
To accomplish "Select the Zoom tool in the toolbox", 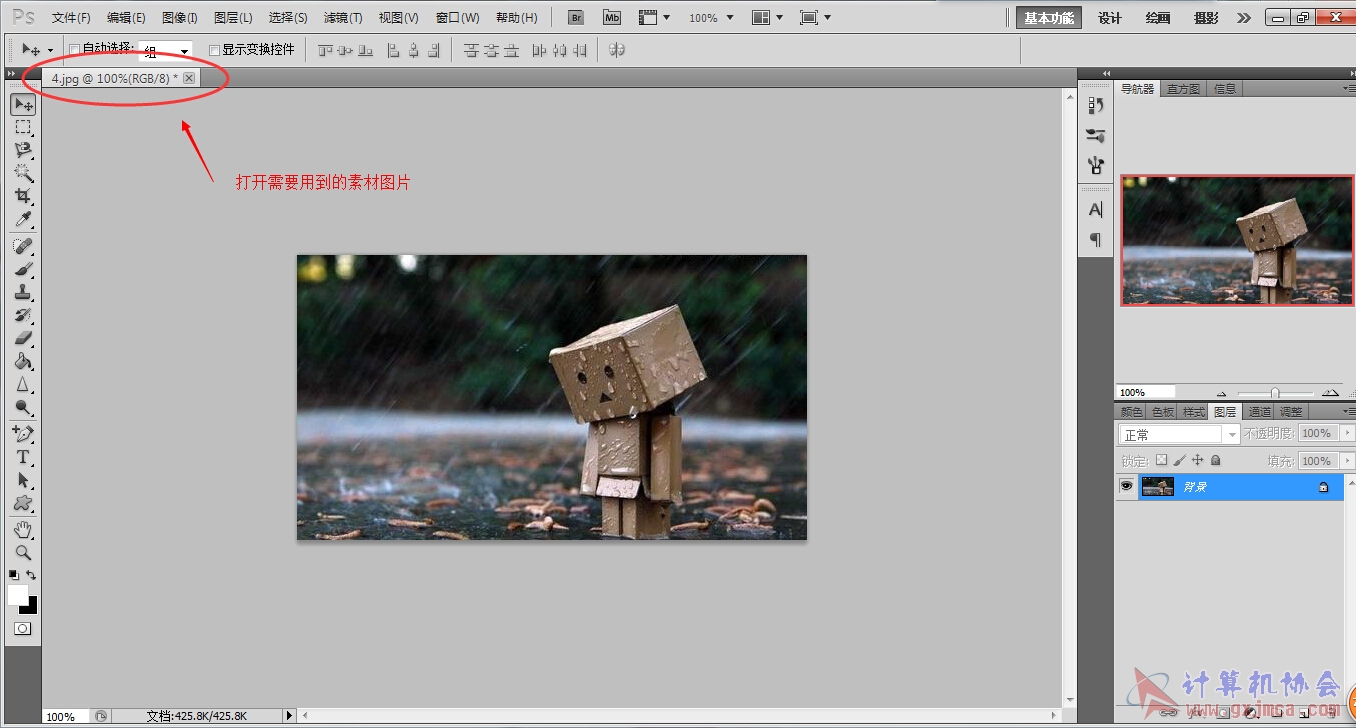I will pyautogui.click(x=23, y=552).
